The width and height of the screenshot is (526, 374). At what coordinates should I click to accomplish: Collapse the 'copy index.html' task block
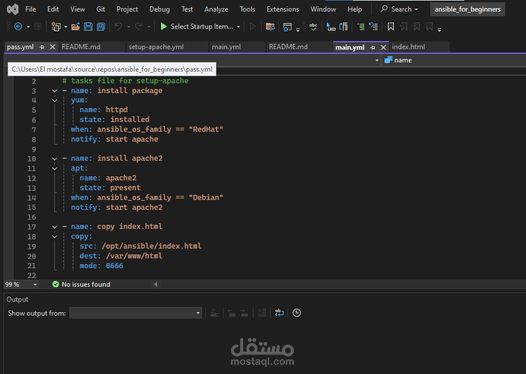coord(54,227)
